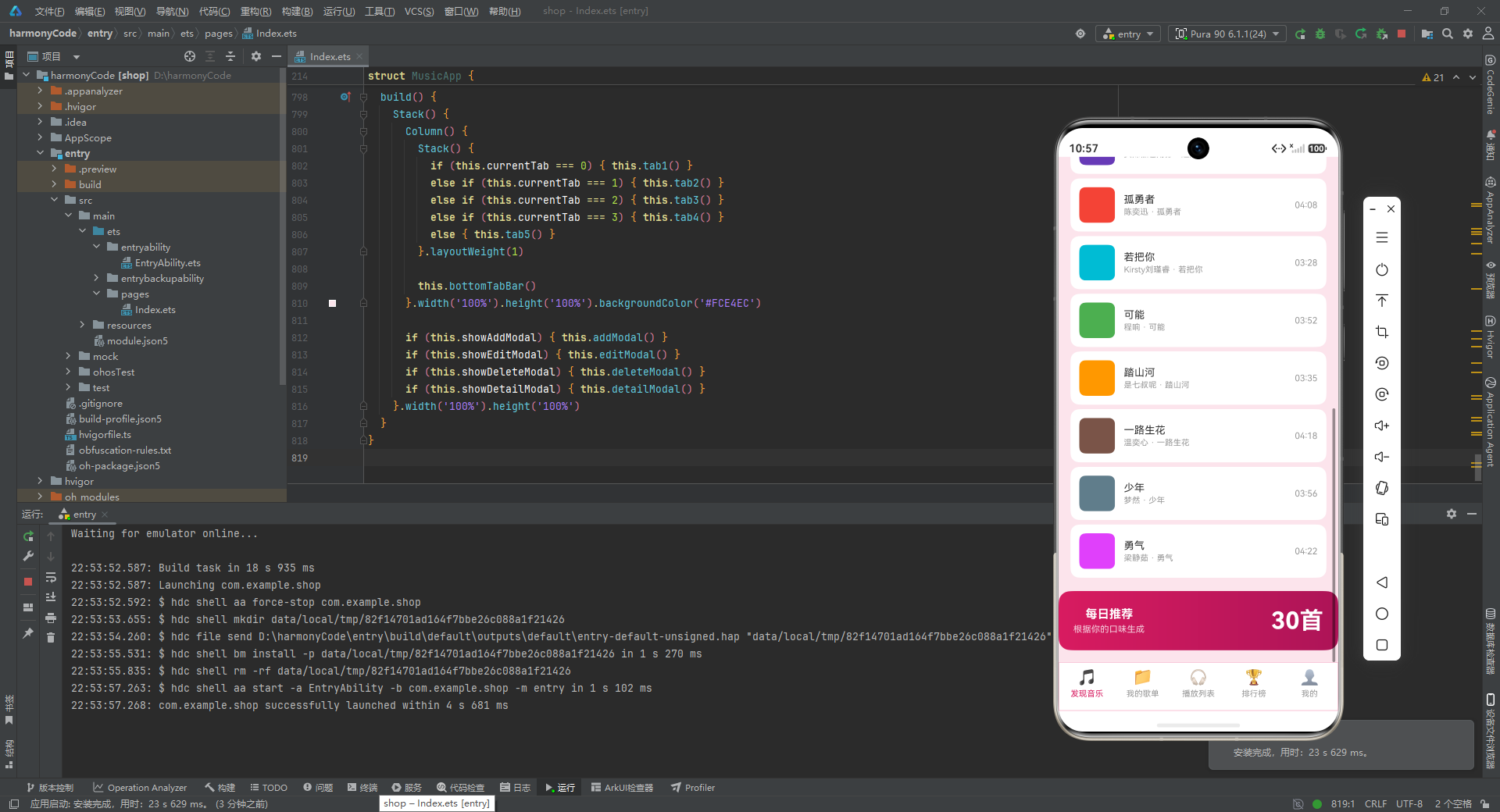1500x812 pixels.
Task: Click the emulator power button icon
Action: pos(1382,269)
